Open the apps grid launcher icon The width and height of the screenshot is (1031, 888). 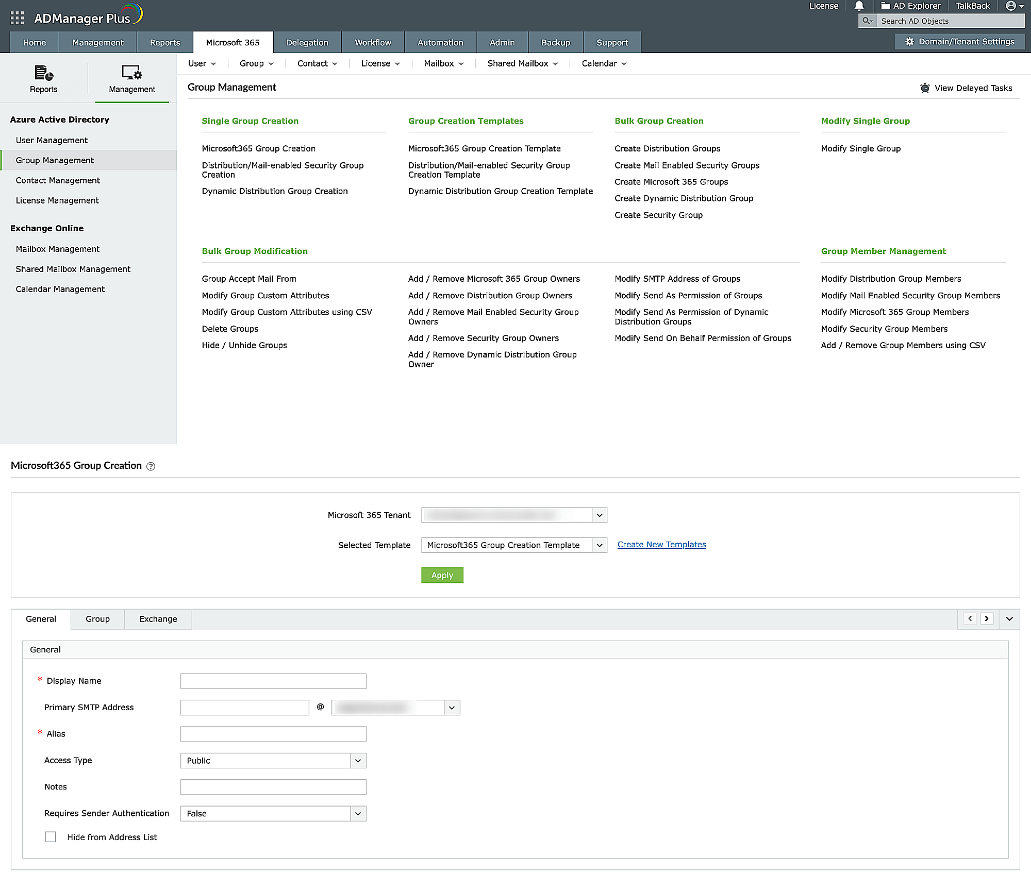click(x=18, y=18)
